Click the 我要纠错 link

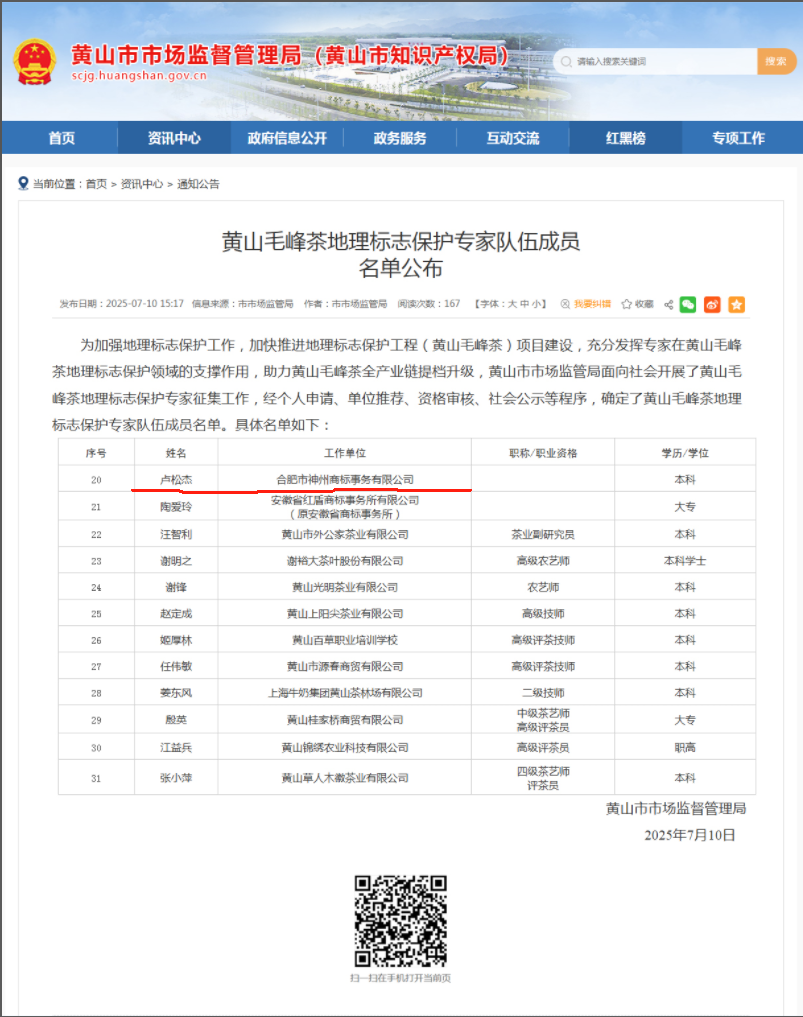592,304
